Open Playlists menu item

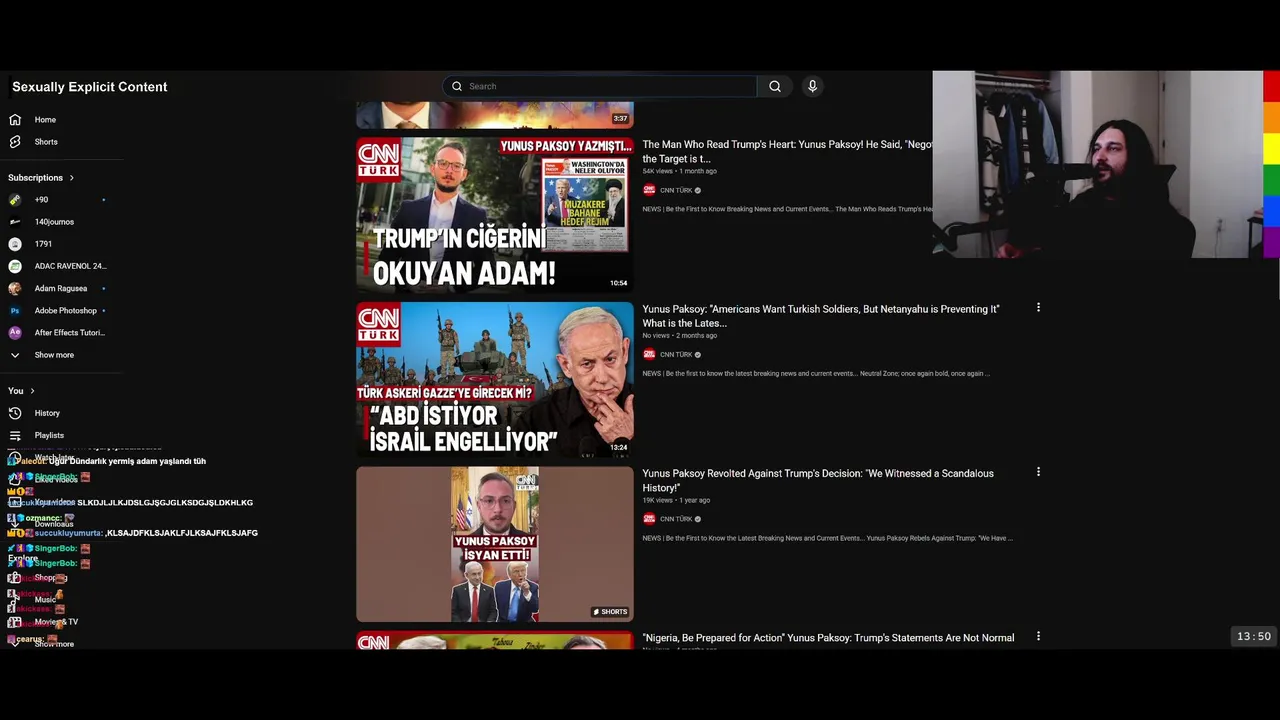pos(49,436)
